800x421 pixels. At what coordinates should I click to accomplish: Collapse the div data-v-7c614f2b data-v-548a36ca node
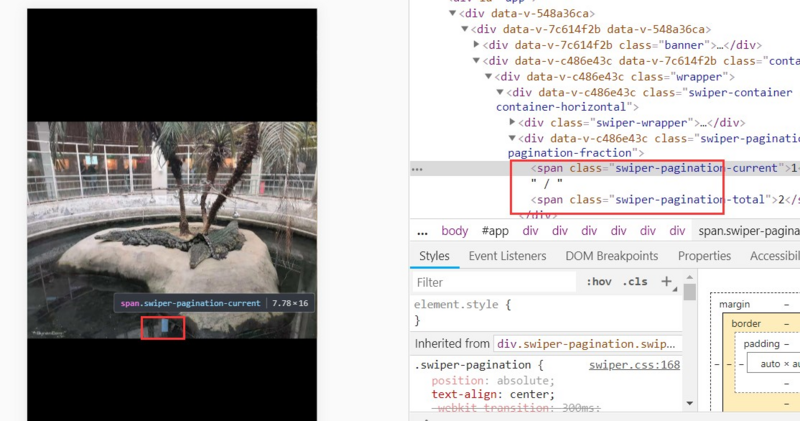[465, 29]
